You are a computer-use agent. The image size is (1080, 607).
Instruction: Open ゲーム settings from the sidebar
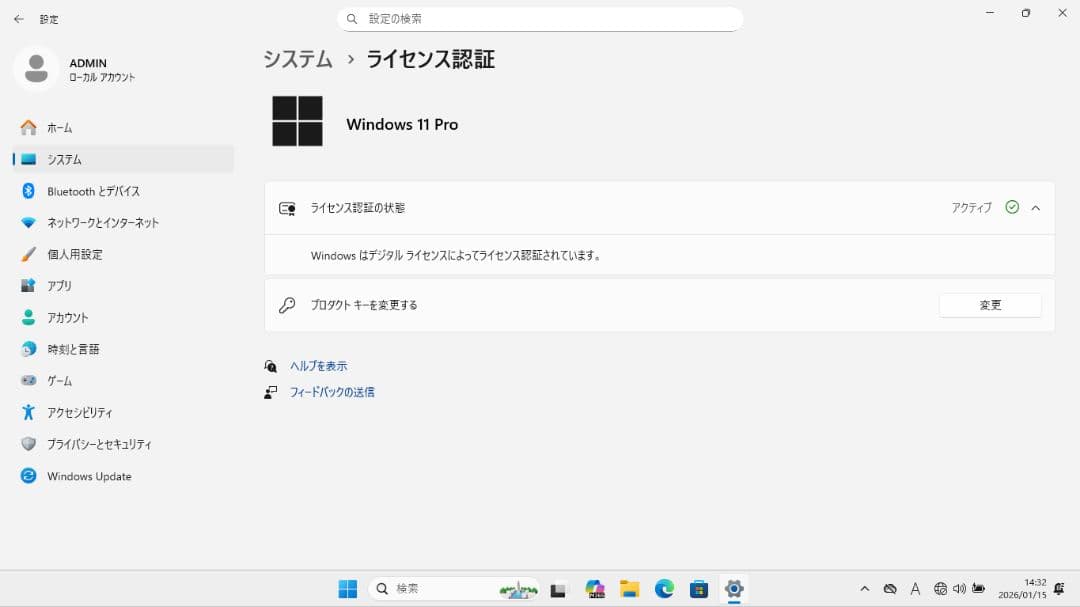click(x=64, y=380)
